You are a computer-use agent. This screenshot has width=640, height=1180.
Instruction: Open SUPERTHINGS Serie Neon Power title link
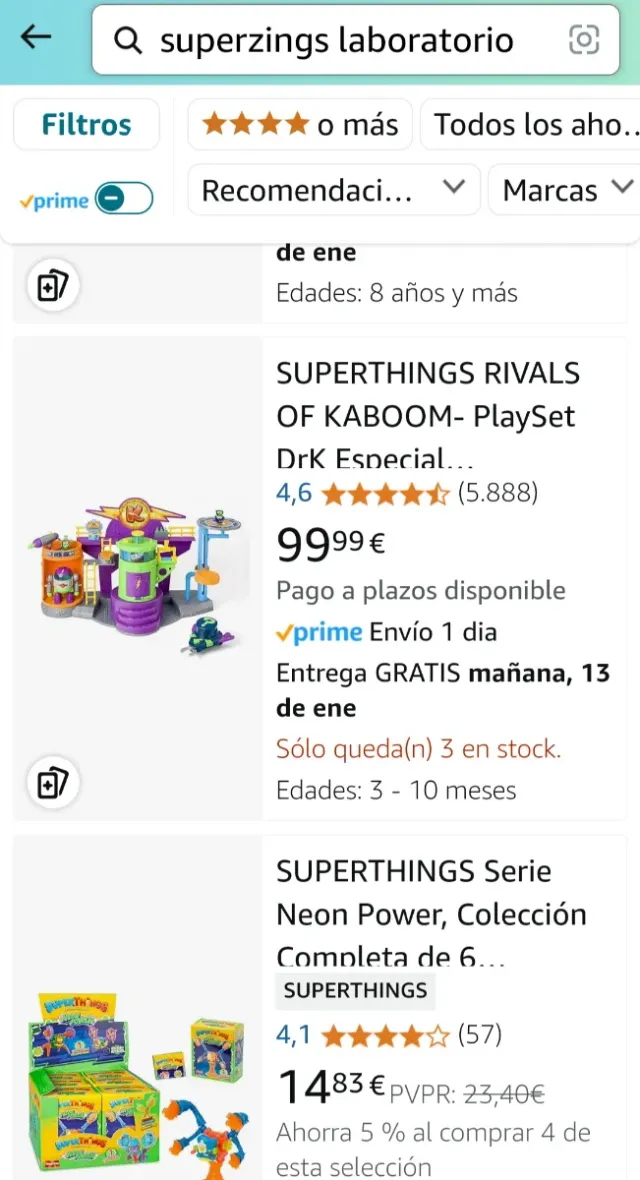(431, 913)
